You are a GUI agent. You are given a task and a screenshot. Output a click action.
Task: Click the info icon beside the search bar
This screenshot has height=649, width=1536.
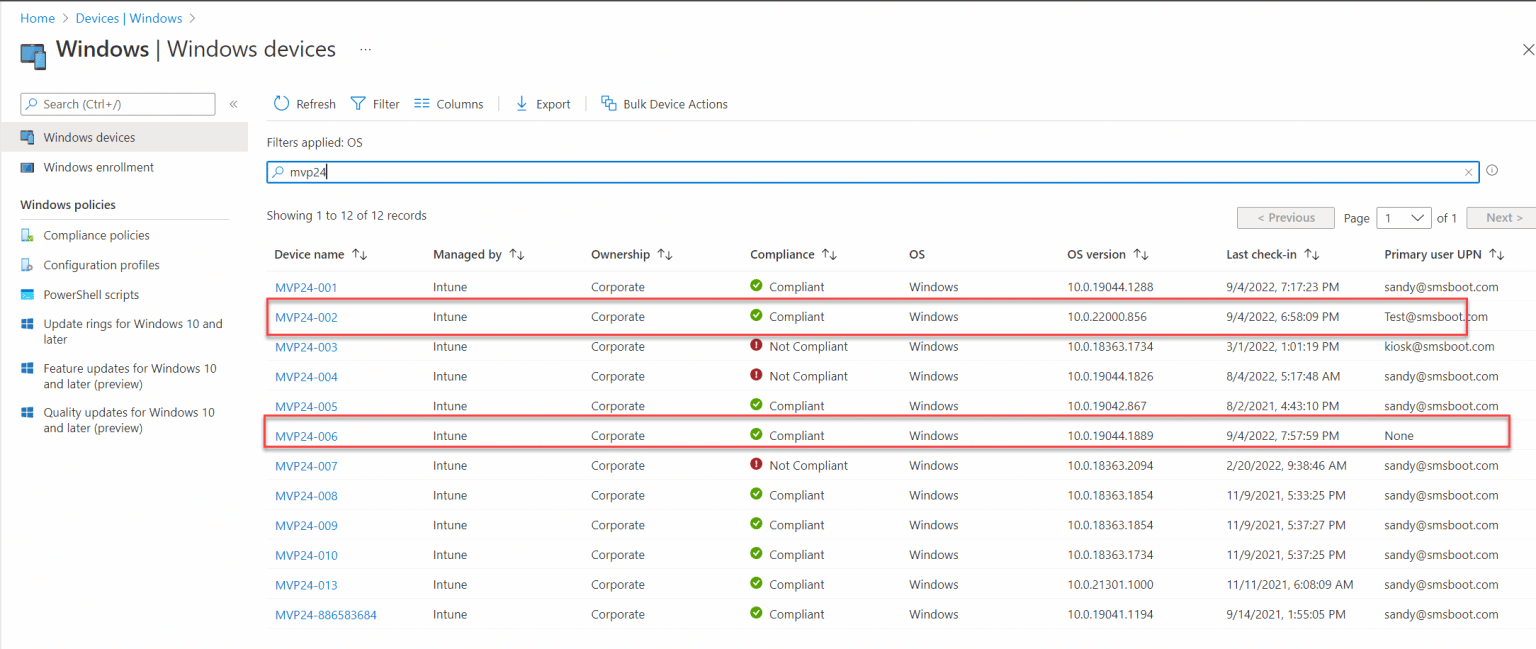(1492, 171)
